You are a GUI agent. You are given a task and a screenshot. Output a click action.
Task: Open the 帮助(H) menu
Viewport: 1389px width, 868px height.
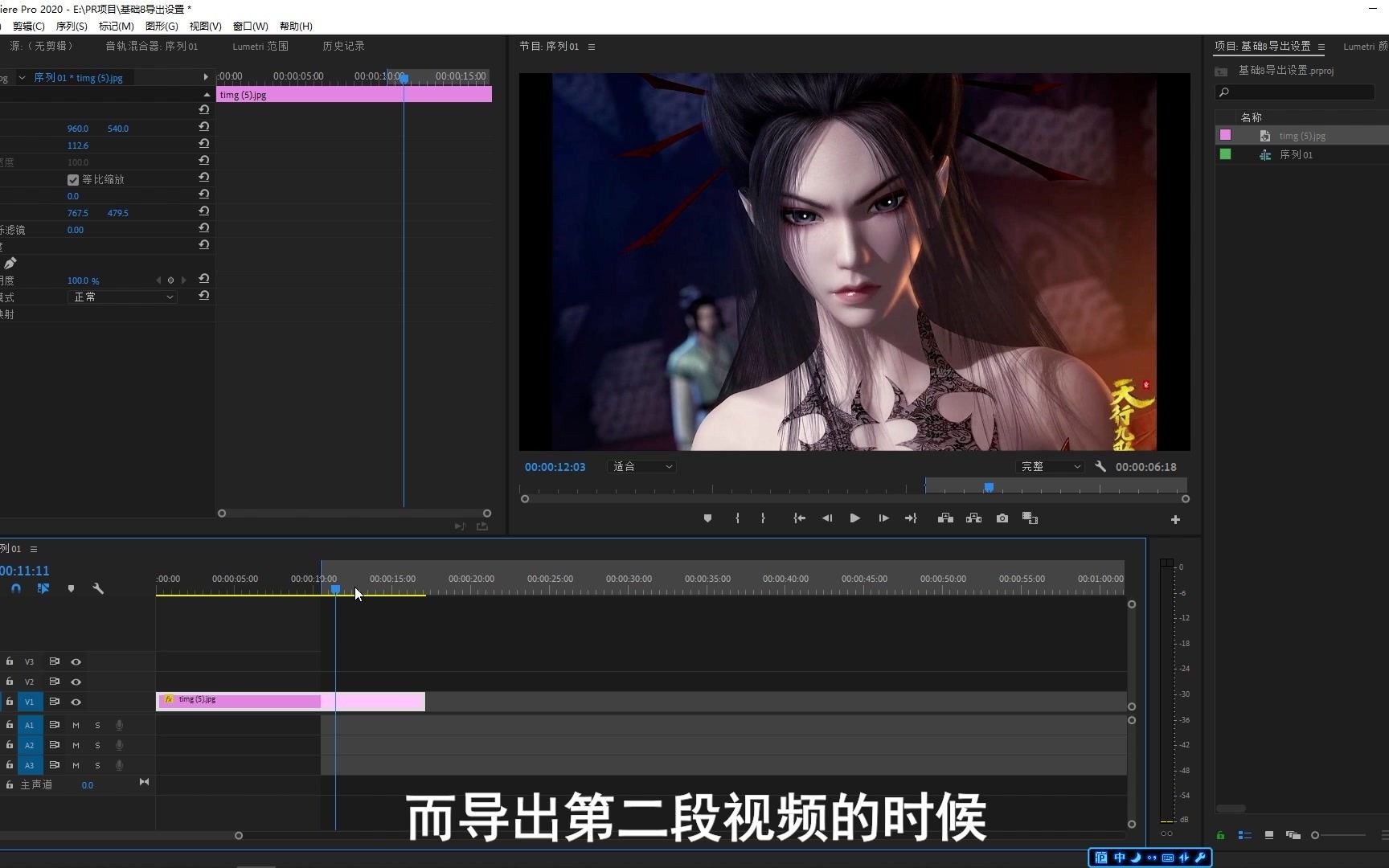[296, 27]
